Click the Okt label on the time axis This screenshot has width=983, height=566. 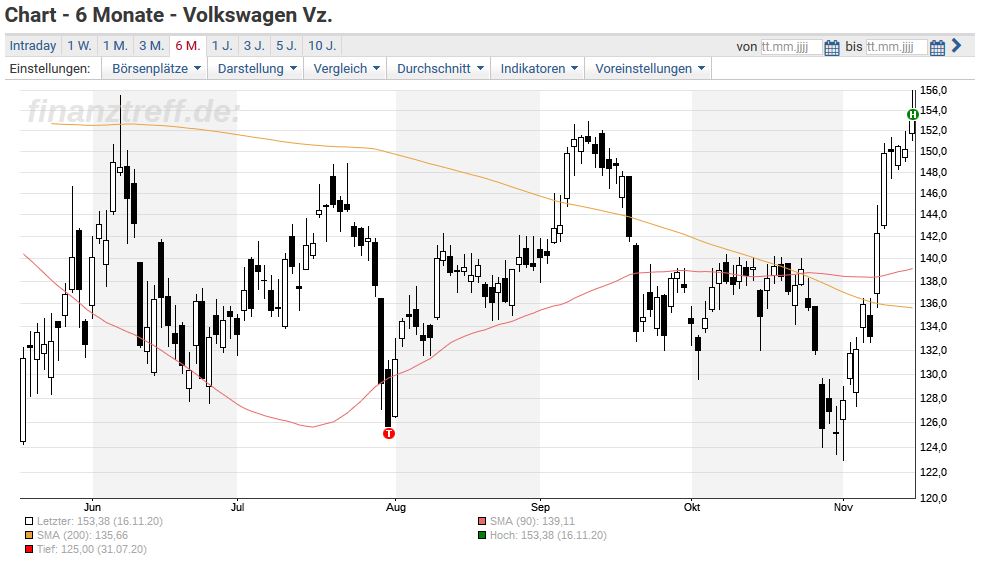pos(691,507)
